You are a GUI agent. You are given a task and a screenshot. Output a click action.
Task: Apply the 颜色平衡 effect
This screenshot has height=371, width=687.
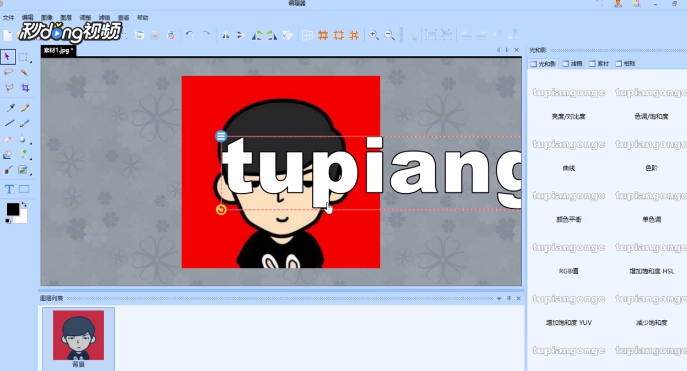click(x=569, y=219)
